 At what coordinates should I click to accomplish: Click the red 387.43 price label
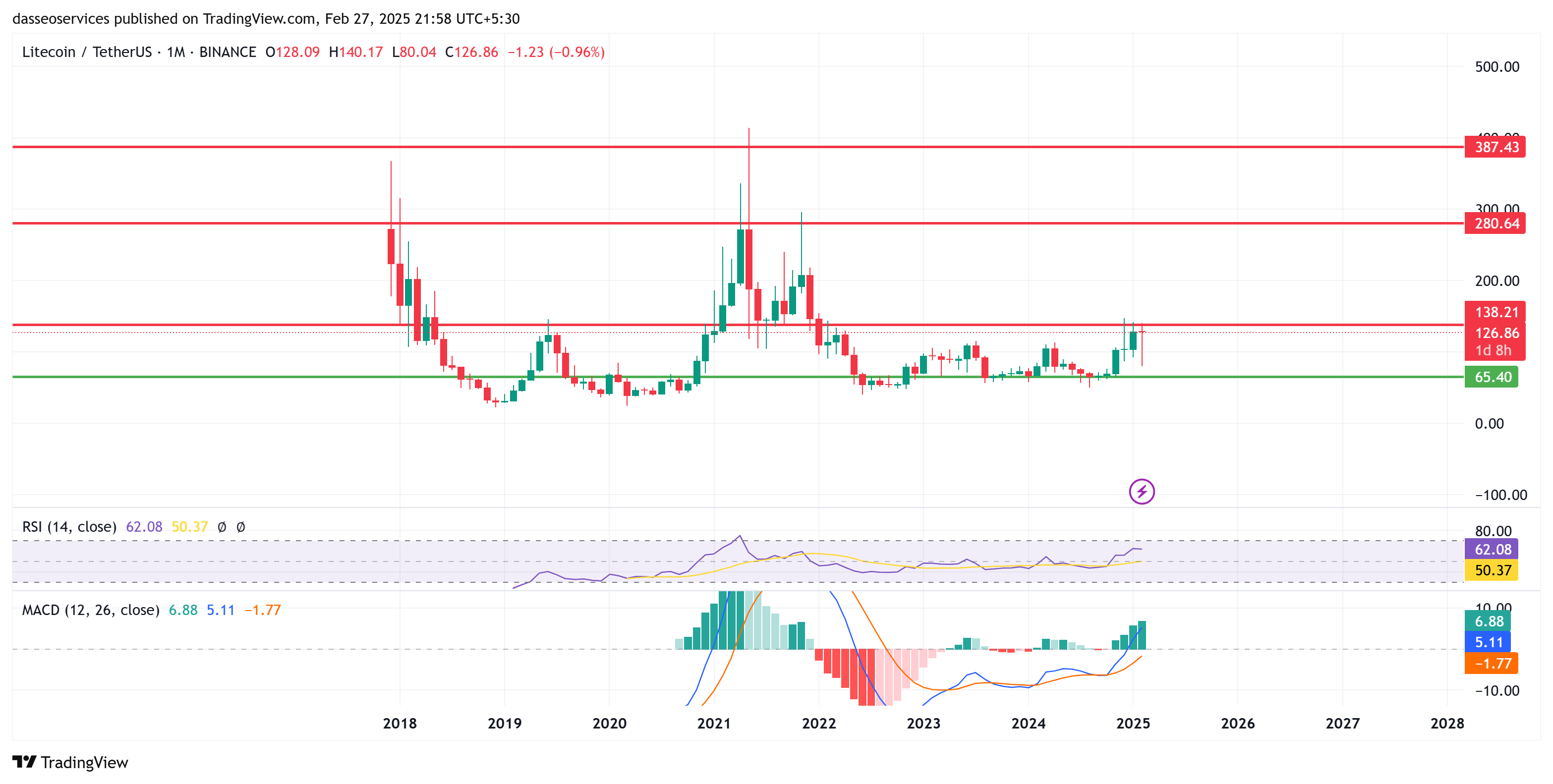(x=1495, y=147)
